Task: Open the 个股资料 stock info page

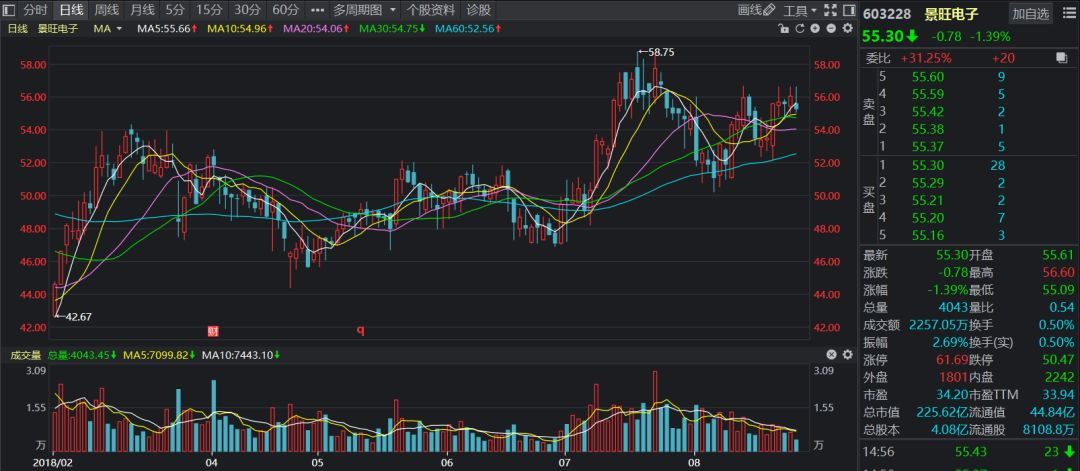Action: (431, 10)
